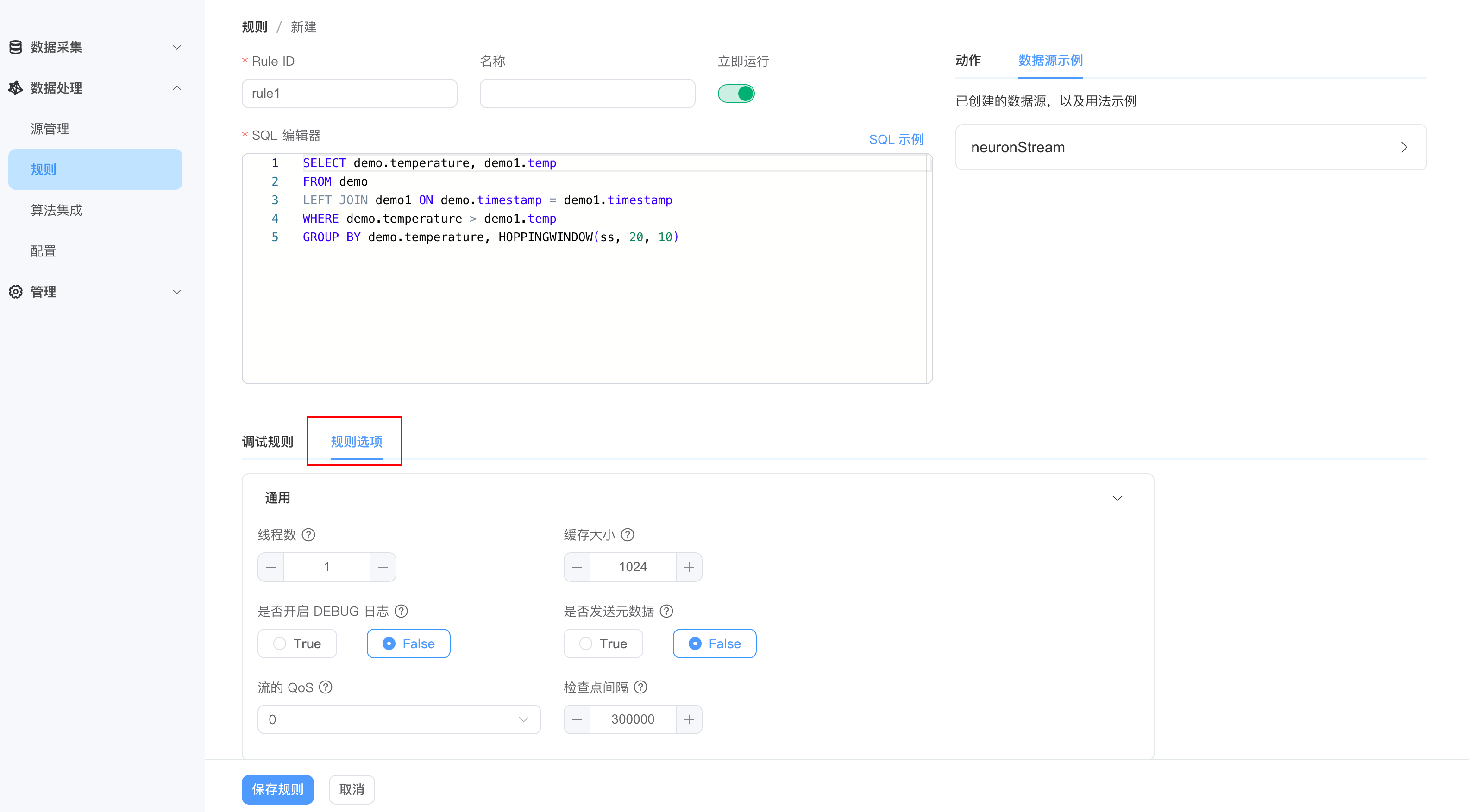Screen dimensions: 1469x812
Task: Click the 流的 QoS help icon
Action: click(x=326, y=687)
